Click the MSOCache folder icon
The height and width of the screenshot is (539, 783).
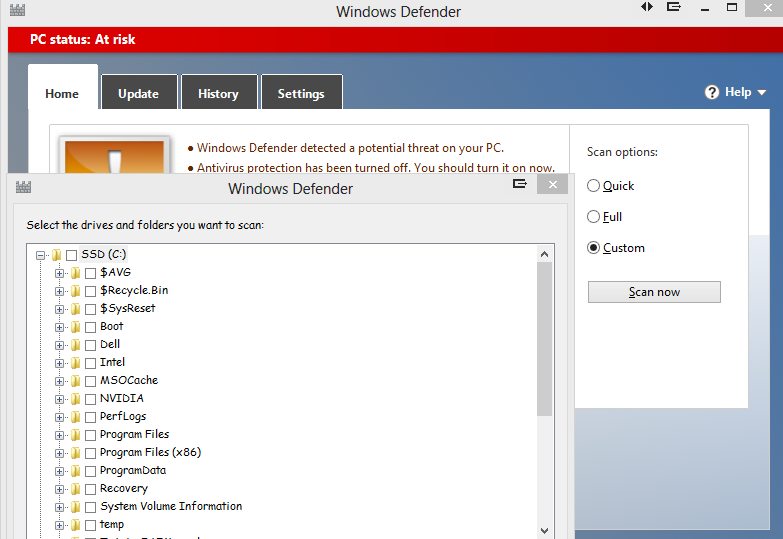click(75, 381)
